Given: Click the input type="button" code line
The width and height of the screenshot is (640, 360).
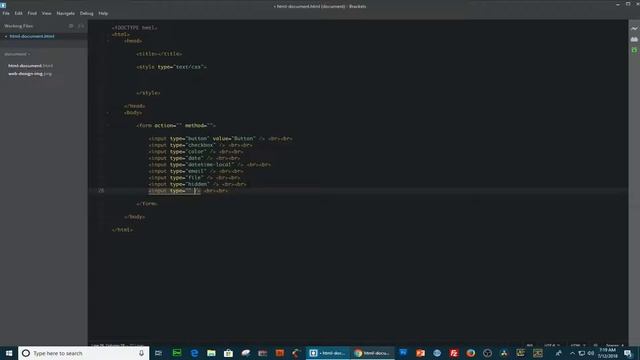Looking at the screenshot, I should pyautogui.click(x=220, y=139).
